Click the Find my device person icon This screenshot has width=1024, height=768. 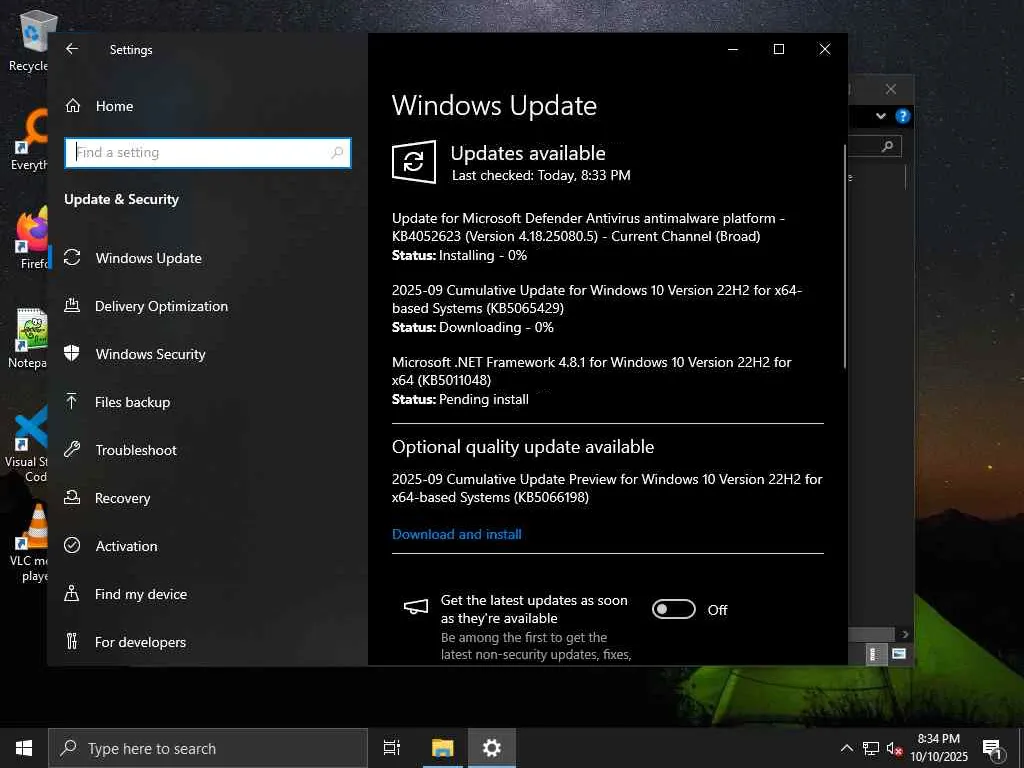click(x=72, y=593)
